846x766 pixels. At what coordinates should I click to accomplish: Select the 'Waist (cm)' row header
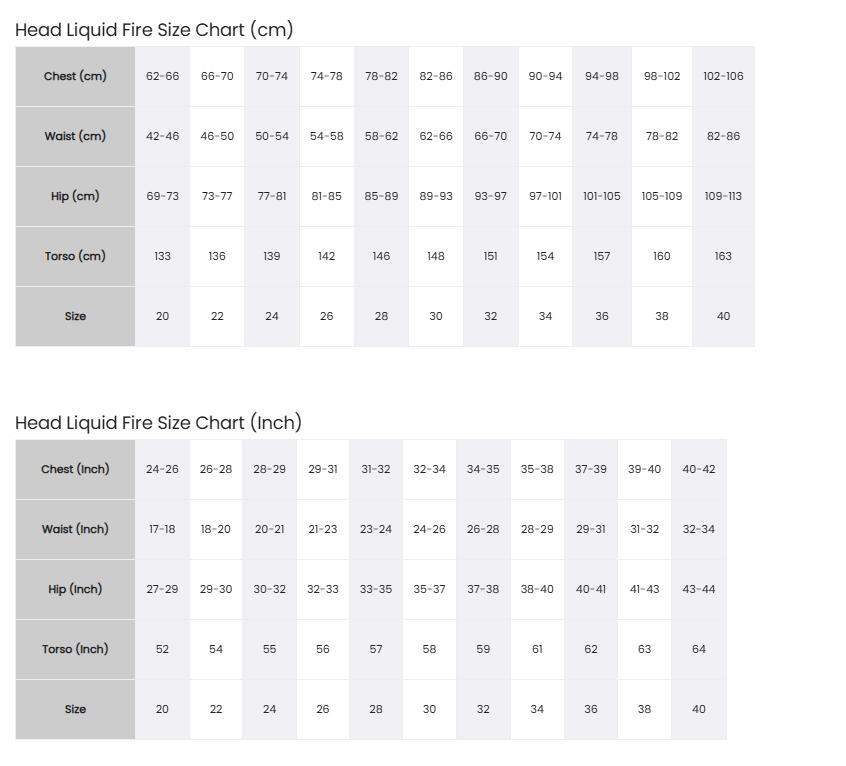tap(76, 136)
